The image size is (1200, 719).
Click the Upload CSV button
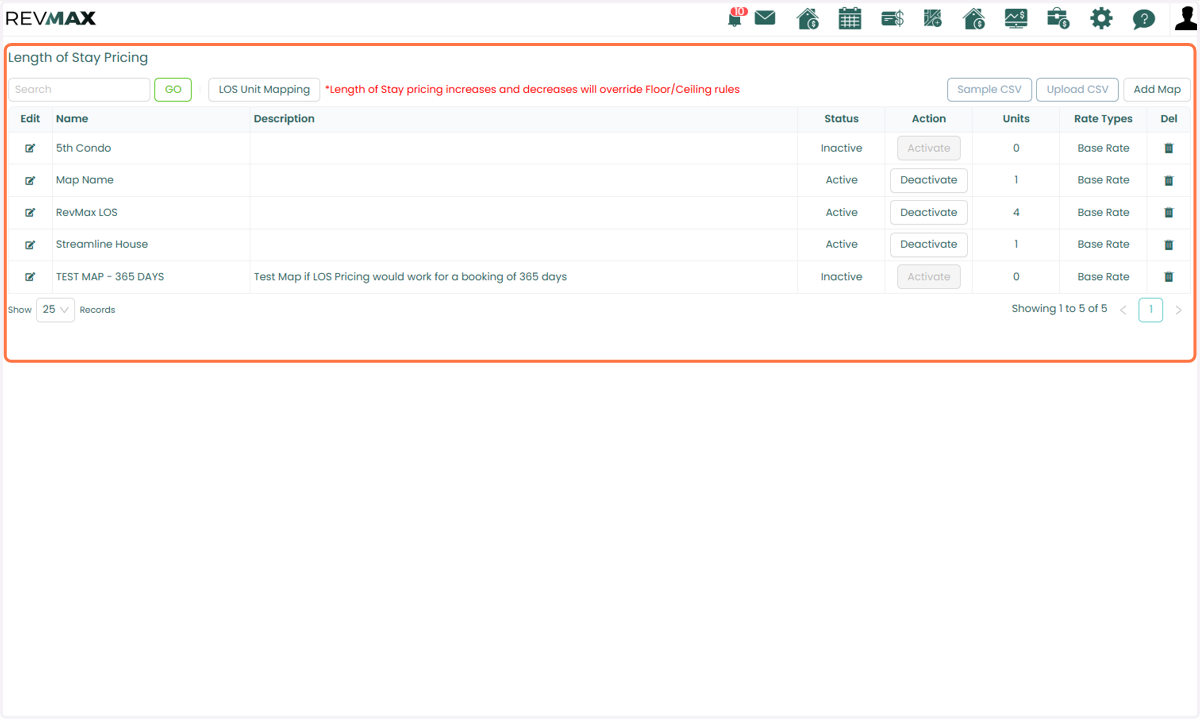[x=1077, y=90]
